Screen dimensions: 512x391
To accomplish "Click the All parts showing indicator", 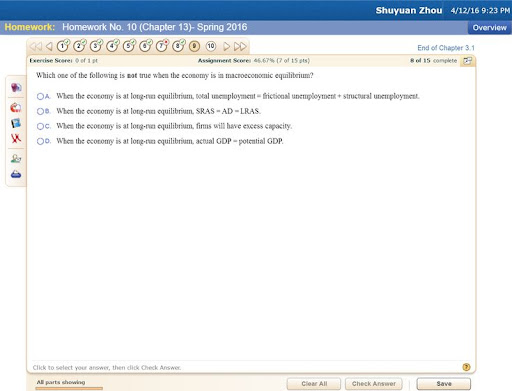I will coord(61,382).
